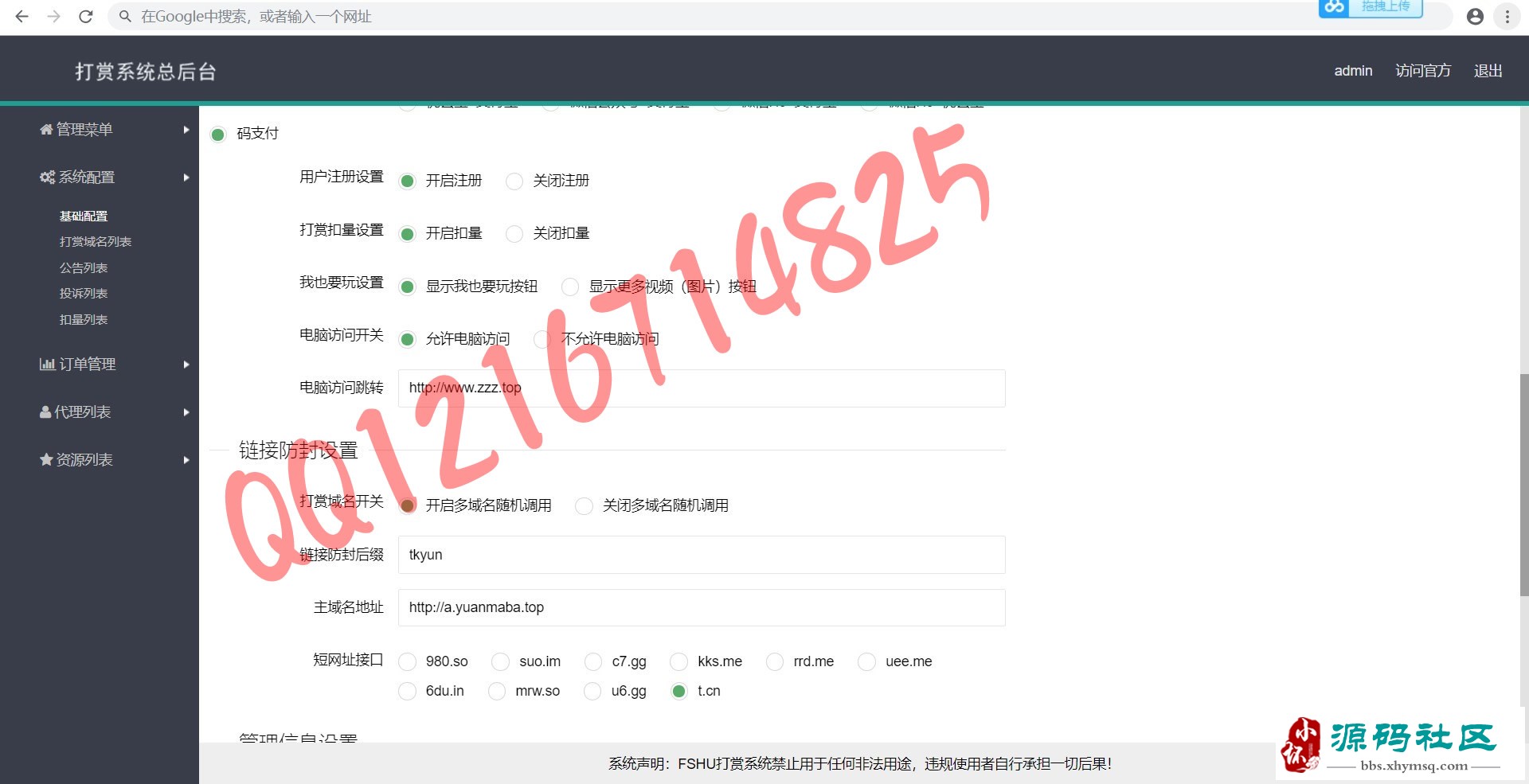Choose the u6.gg short URL option
The height and width of the screenshot is (784, 1529).
592,691
